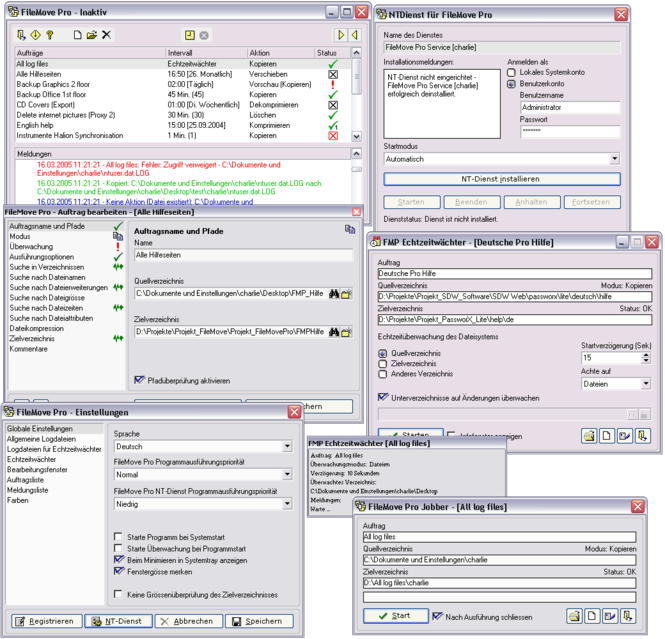Toggle Unterverzeichnisse auf Änderungen überwachen checkbox
Viewport: 665px width, 639px height.
coord(383,397)
